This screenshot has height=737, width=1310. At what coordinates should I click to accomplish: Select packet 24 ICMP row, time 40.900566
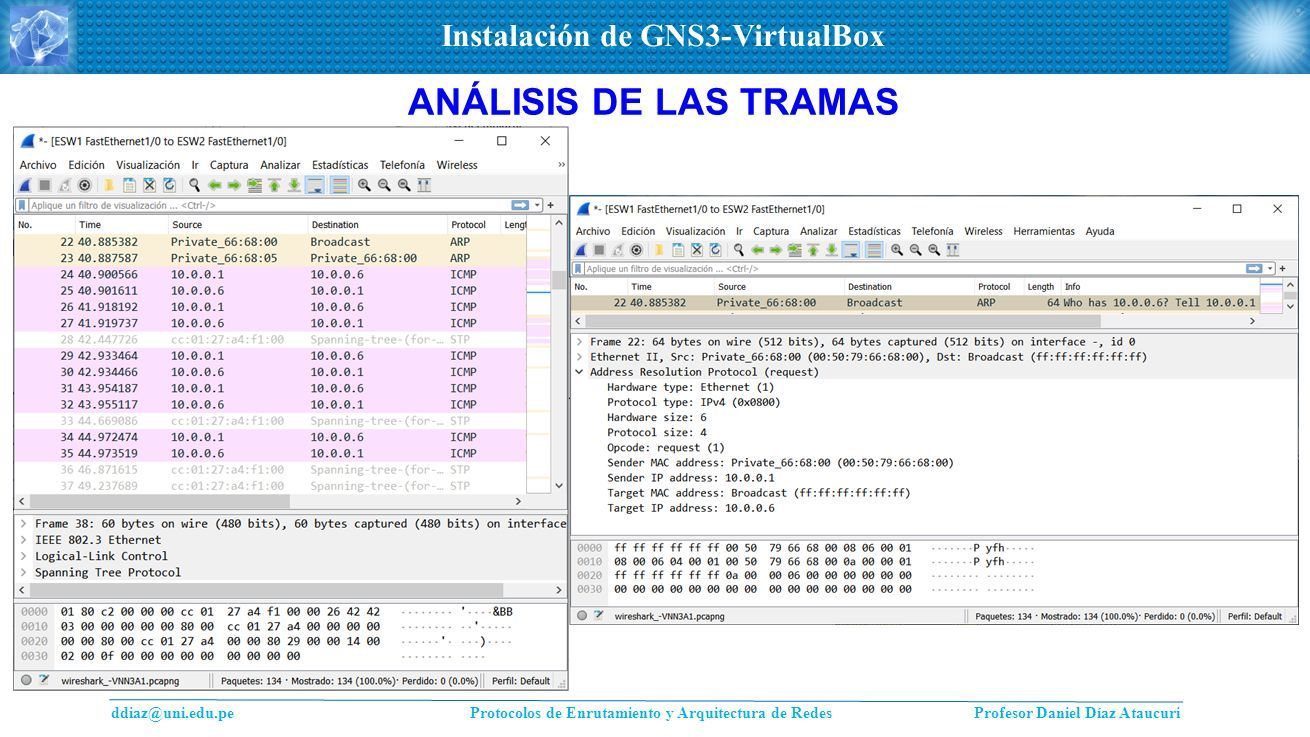[270, 274]
